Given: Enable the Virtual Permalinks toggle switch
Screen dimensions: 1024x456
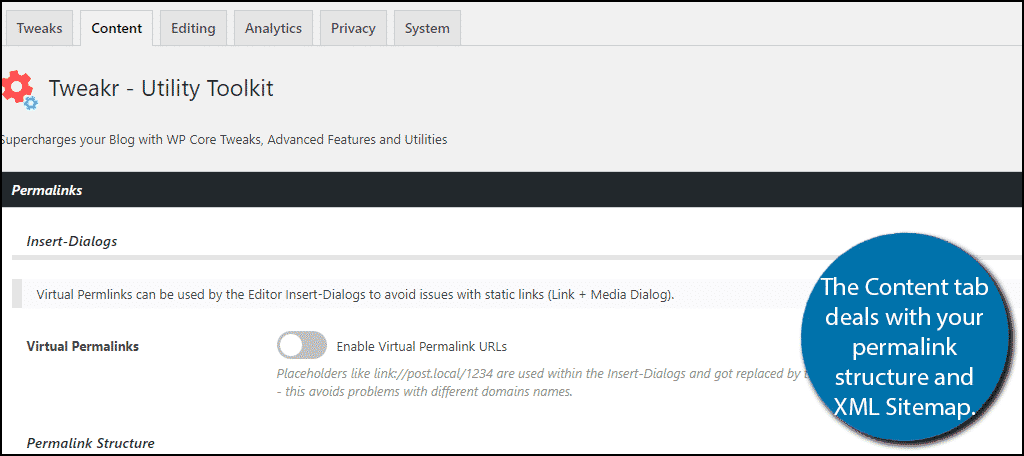Looking at the screenshot, I should click(302, 346).
